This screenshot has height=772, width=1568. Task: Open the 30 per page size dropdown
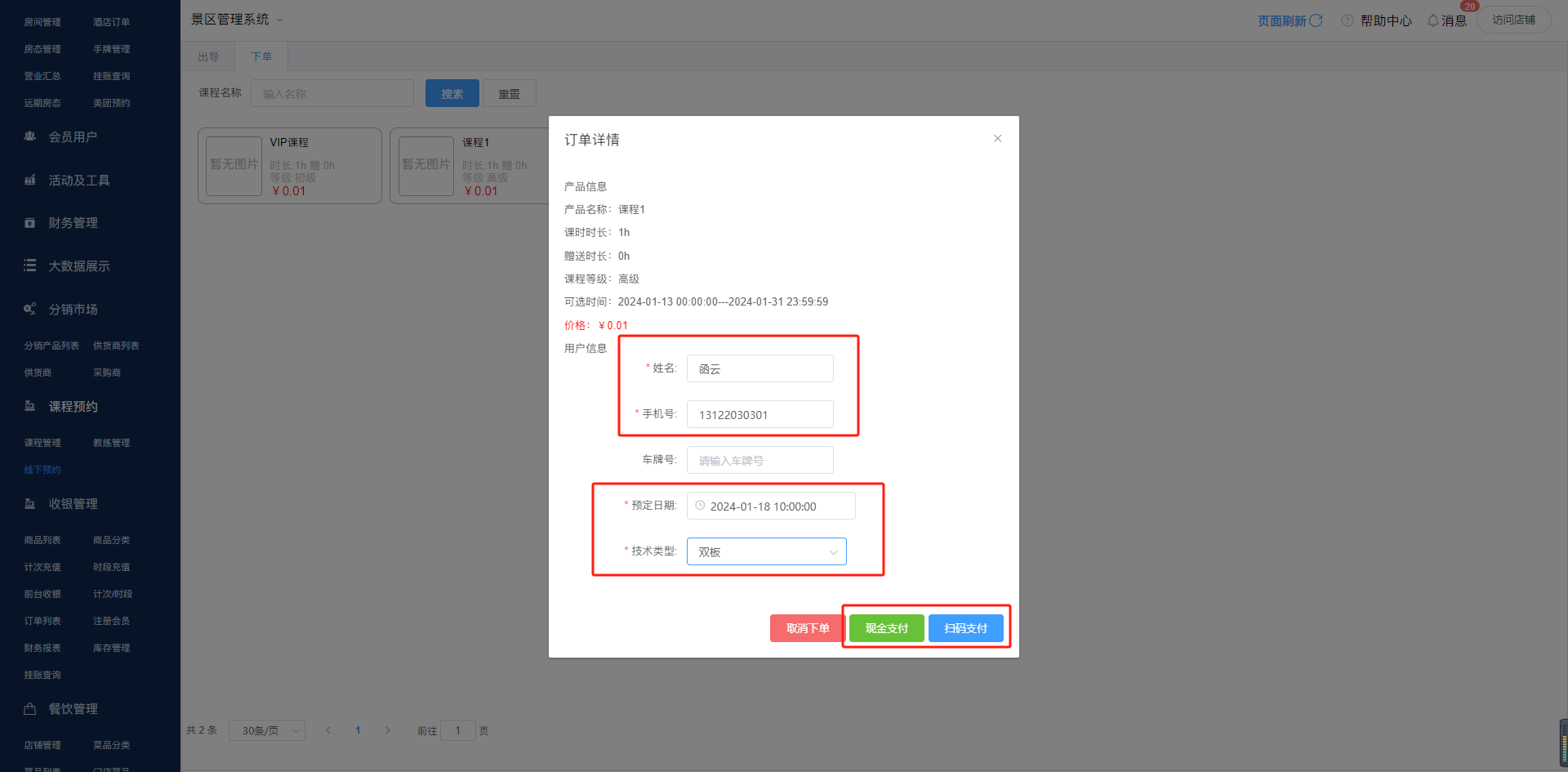tap(267, 730)
